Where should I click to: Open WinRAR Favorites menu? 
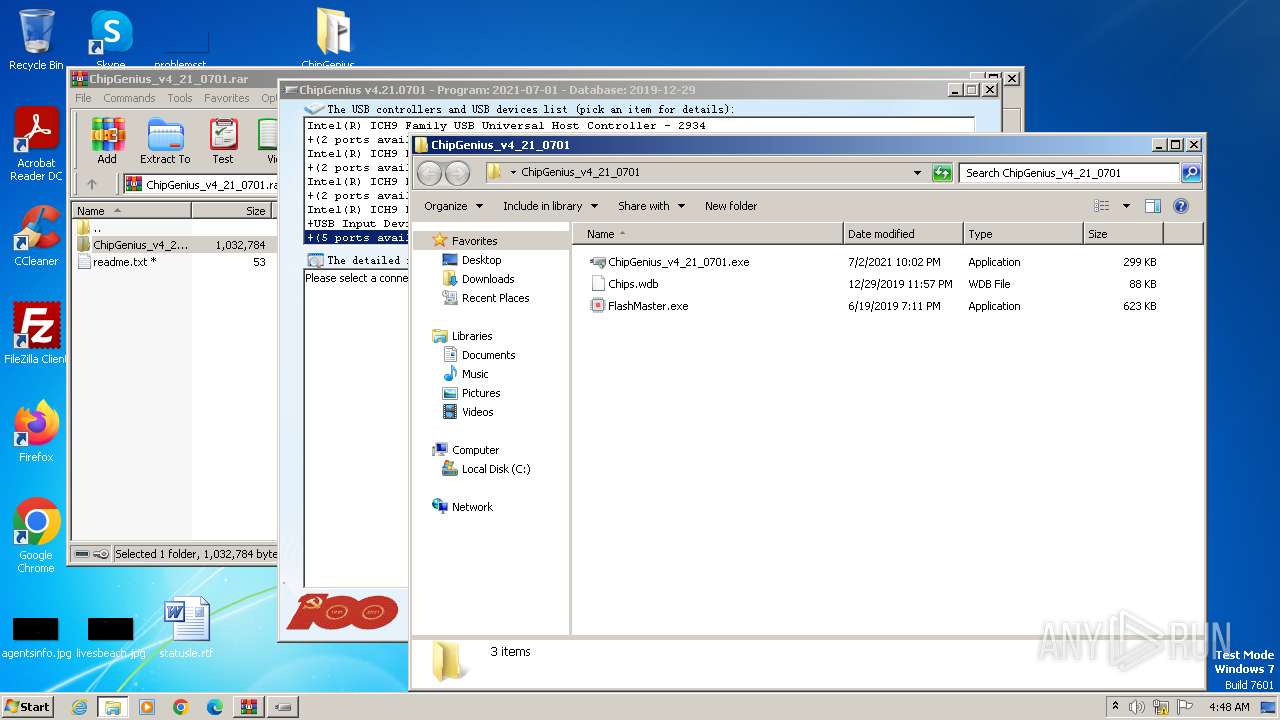[227, 98]
